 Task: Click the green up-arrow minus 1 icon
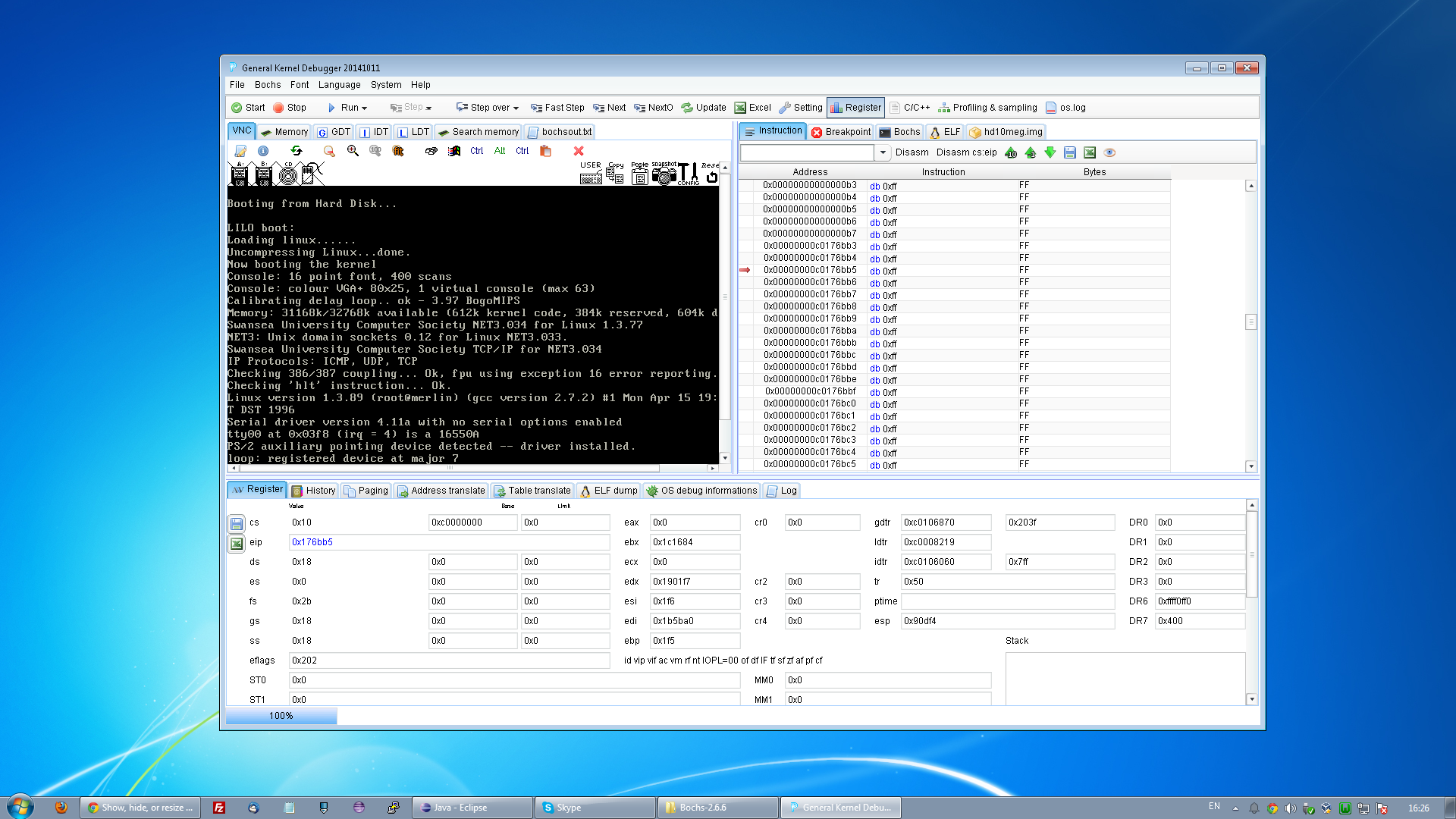pos(1031,152)
